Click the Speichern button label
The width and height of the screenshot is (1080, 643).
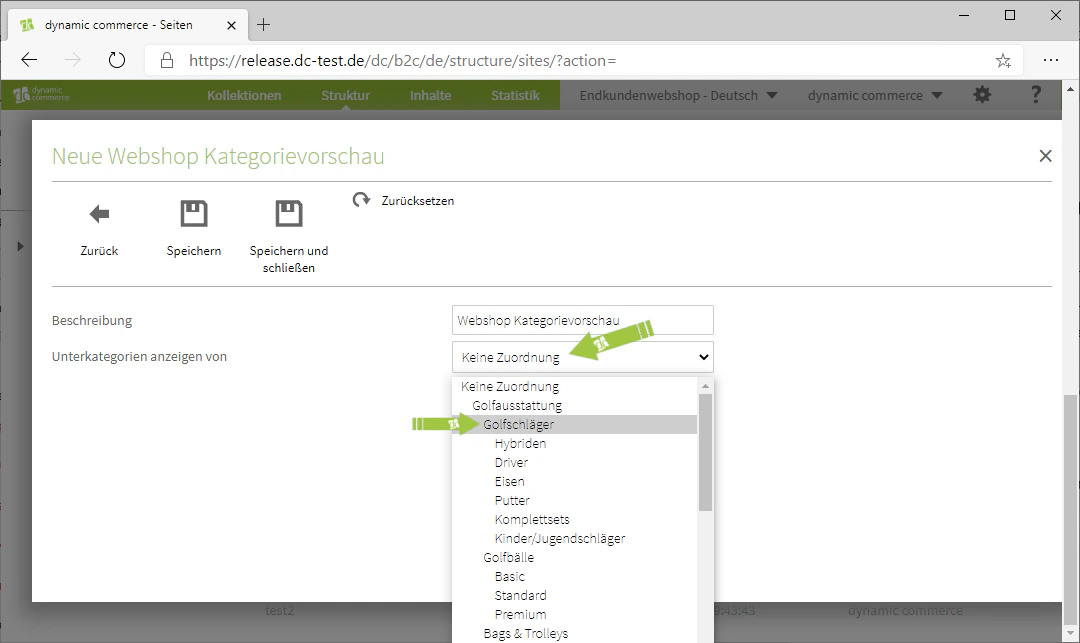(x=194, y=251)
